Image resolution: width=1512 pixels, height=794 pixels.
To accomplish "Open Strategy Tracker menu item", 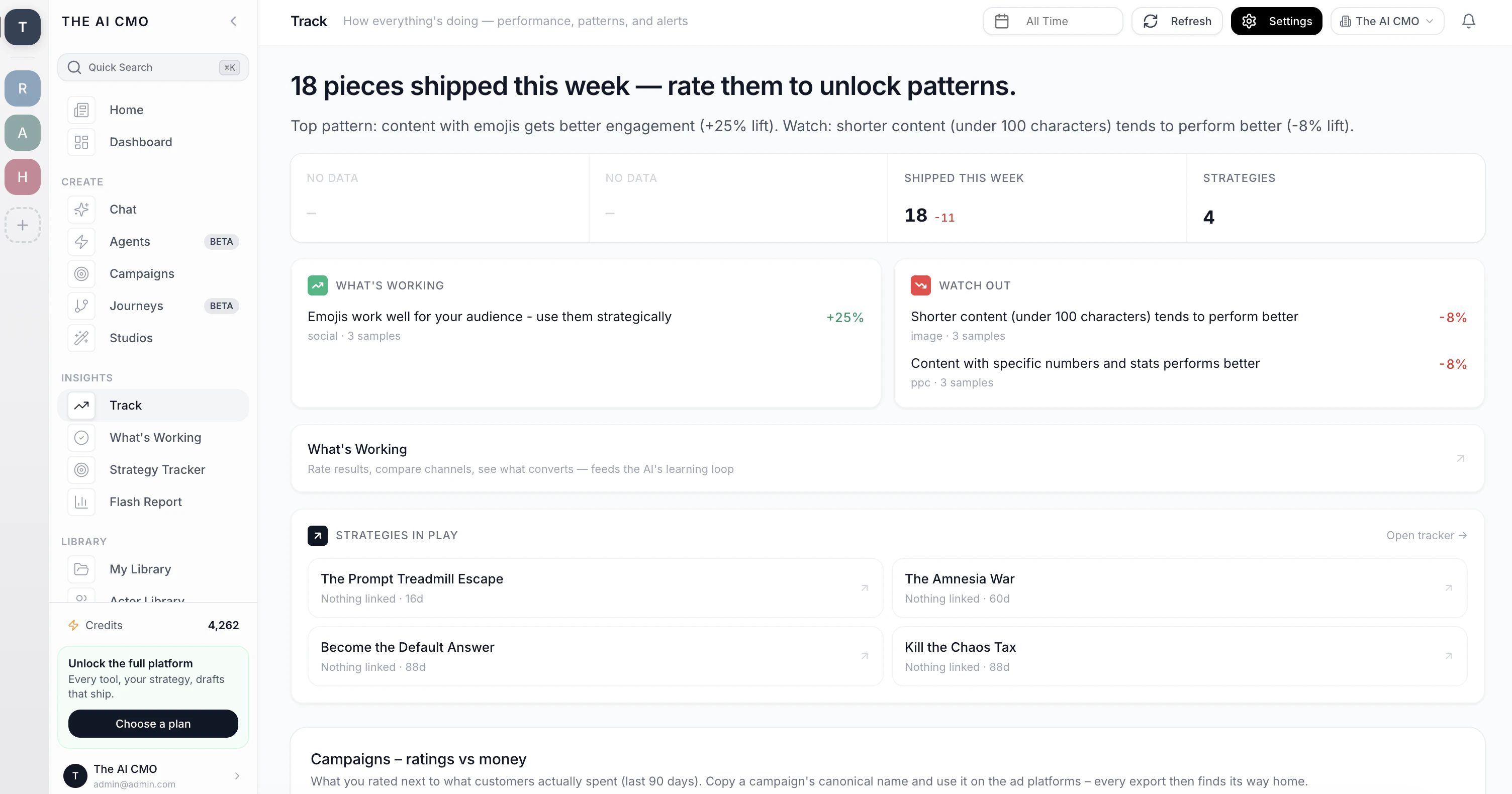I will [153, 469].
